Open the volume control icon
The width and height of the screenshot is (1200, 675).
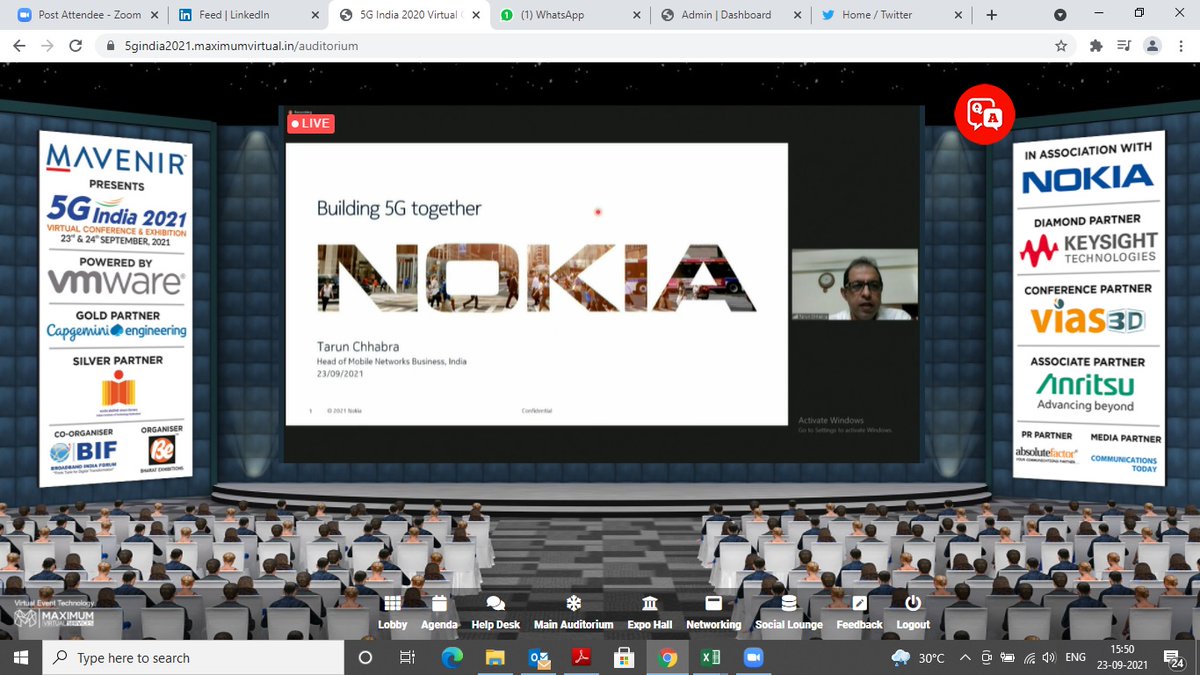coord(1047,657)
